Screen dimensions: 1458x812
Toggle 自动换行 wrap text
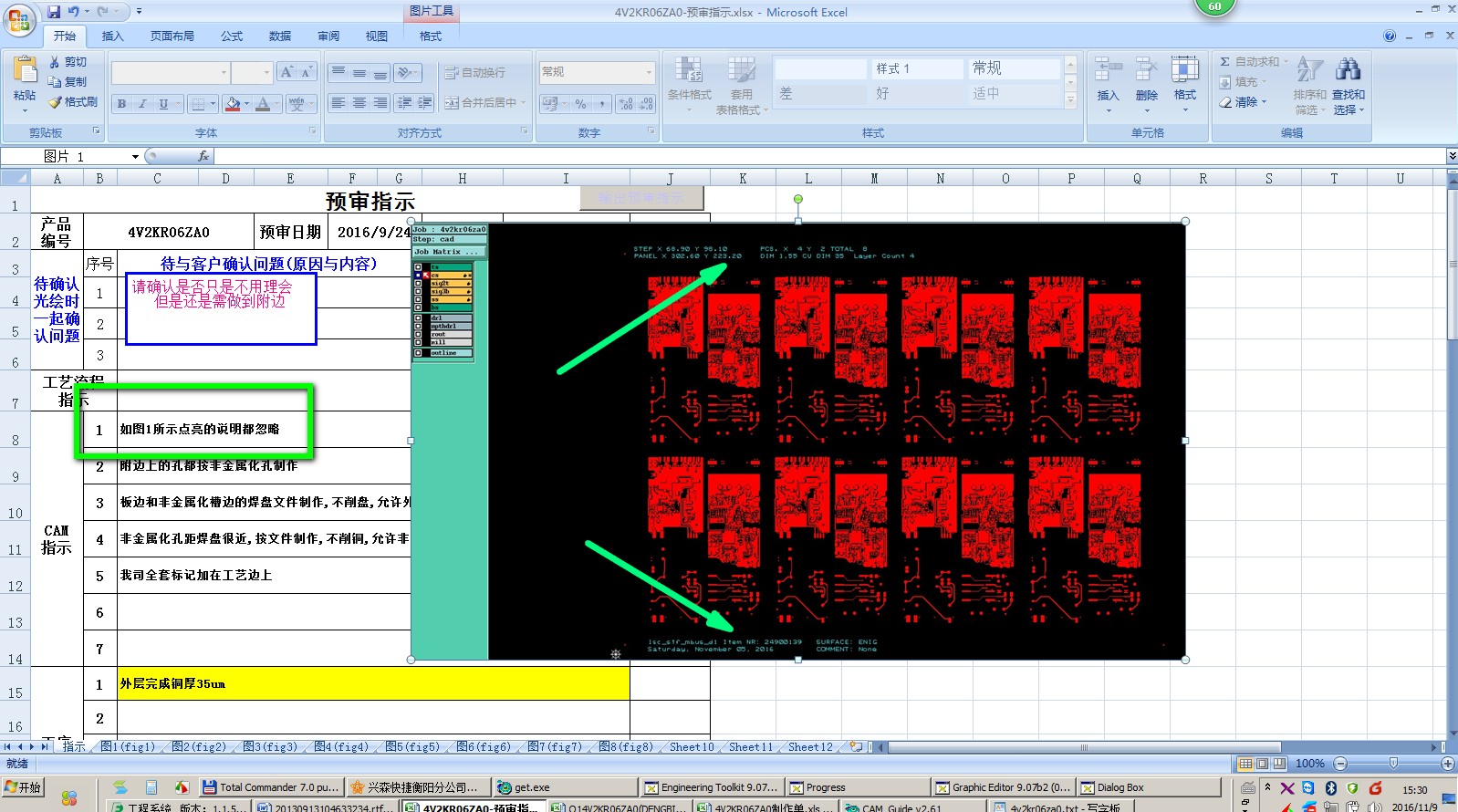[474, 72]
